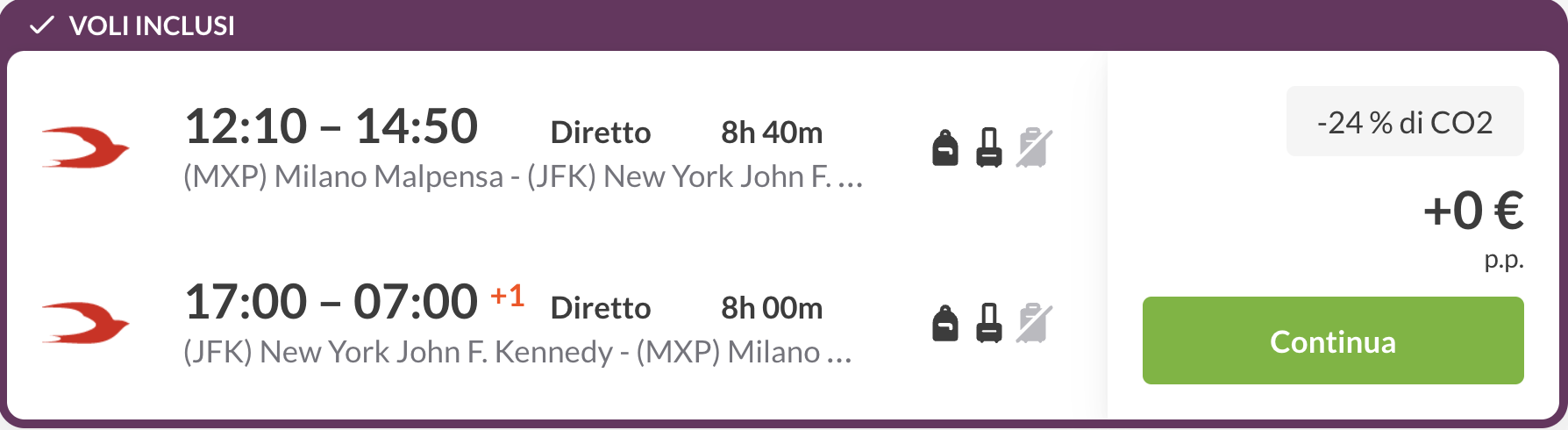
Task: Click the return flight airline logo
Action: [x=86, y=323]
